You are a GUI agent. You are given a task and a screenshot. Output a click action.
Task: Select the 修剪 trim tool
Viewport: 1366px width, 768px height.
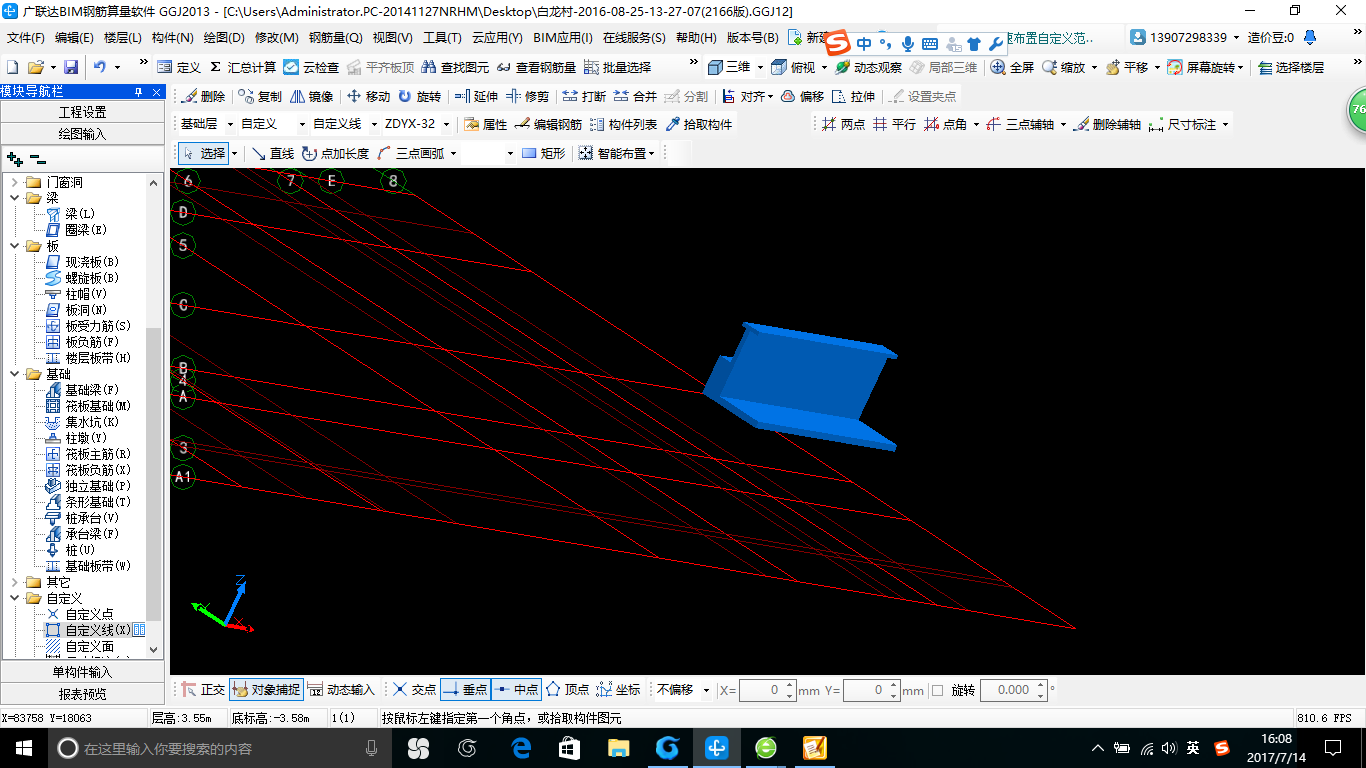(527, 96)
